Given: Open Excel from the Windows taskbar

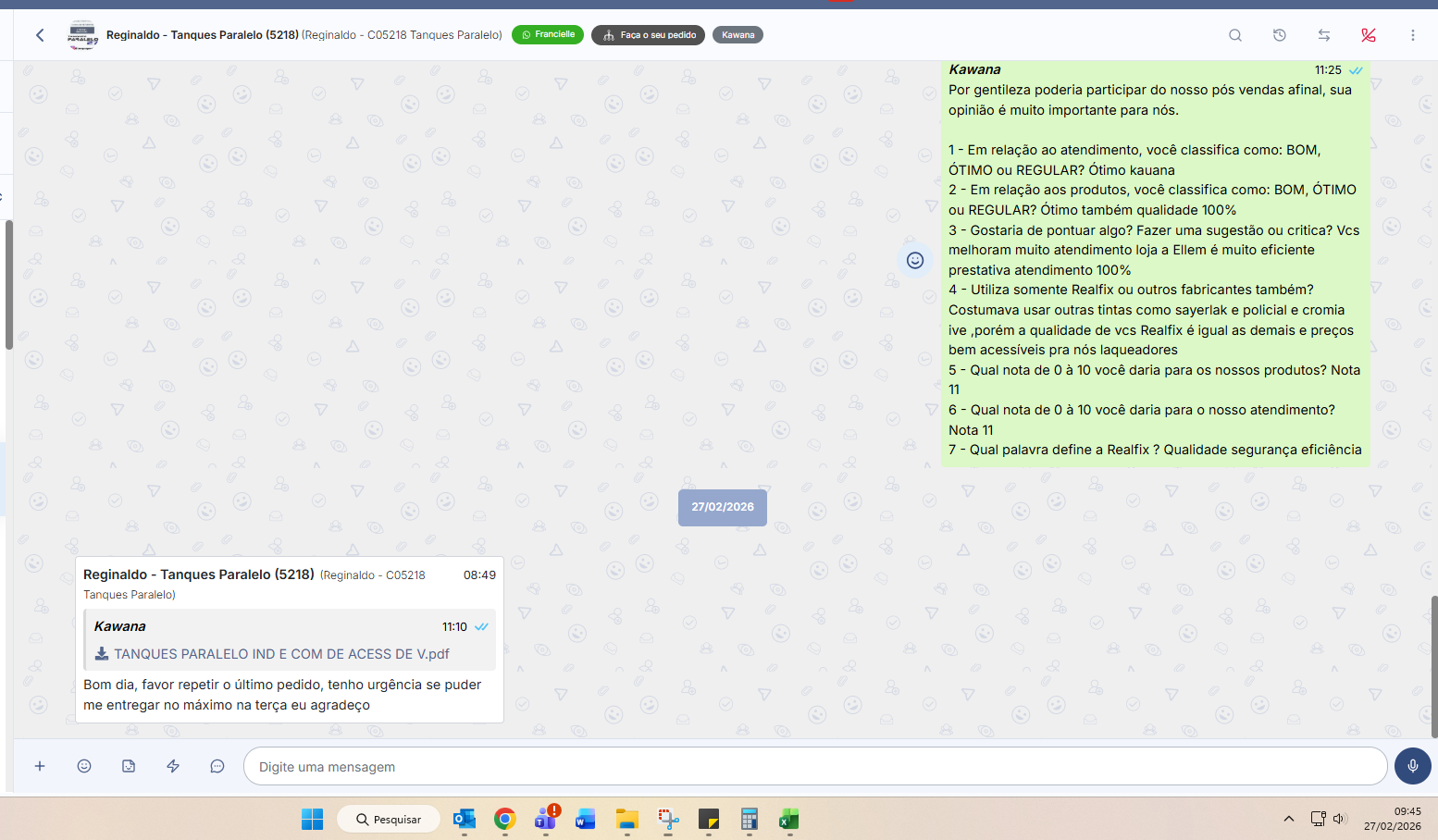Looking at the screenshot, I should (788, 819).
